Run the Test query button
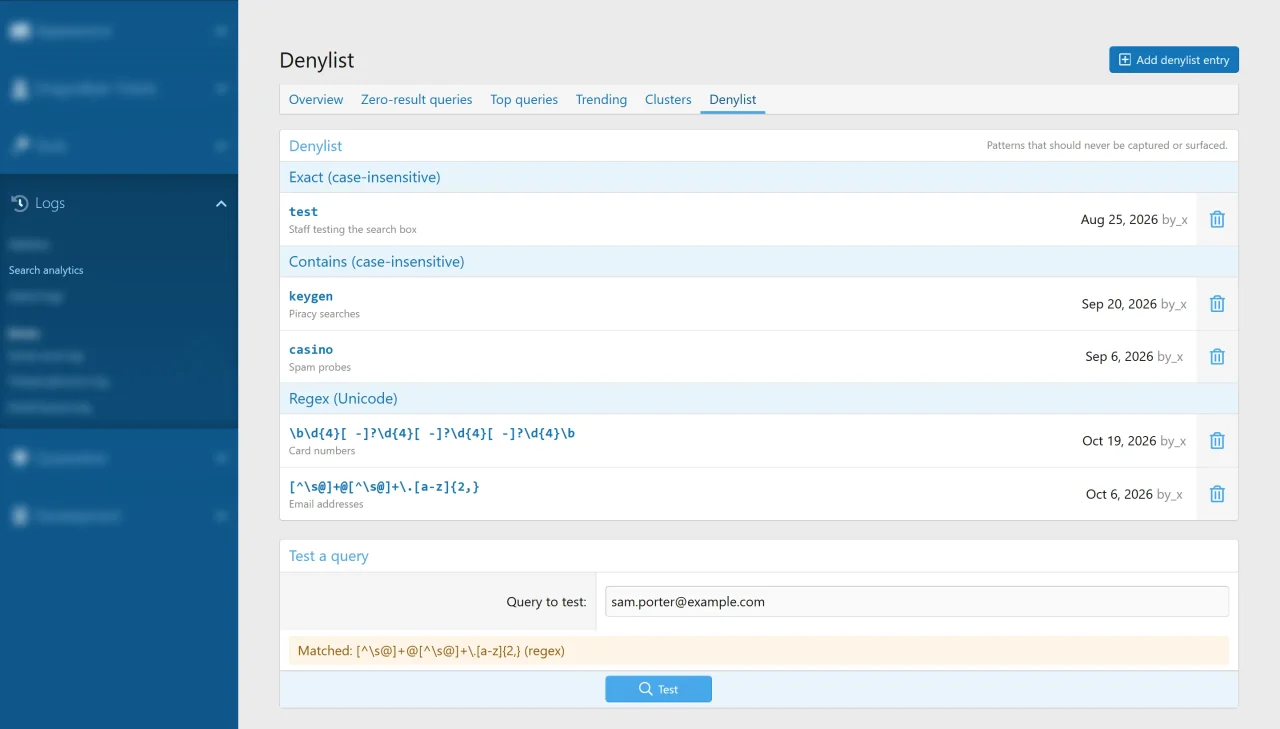Image resolution: width=1280 pixels, height=729 pixels. [658, 689]
